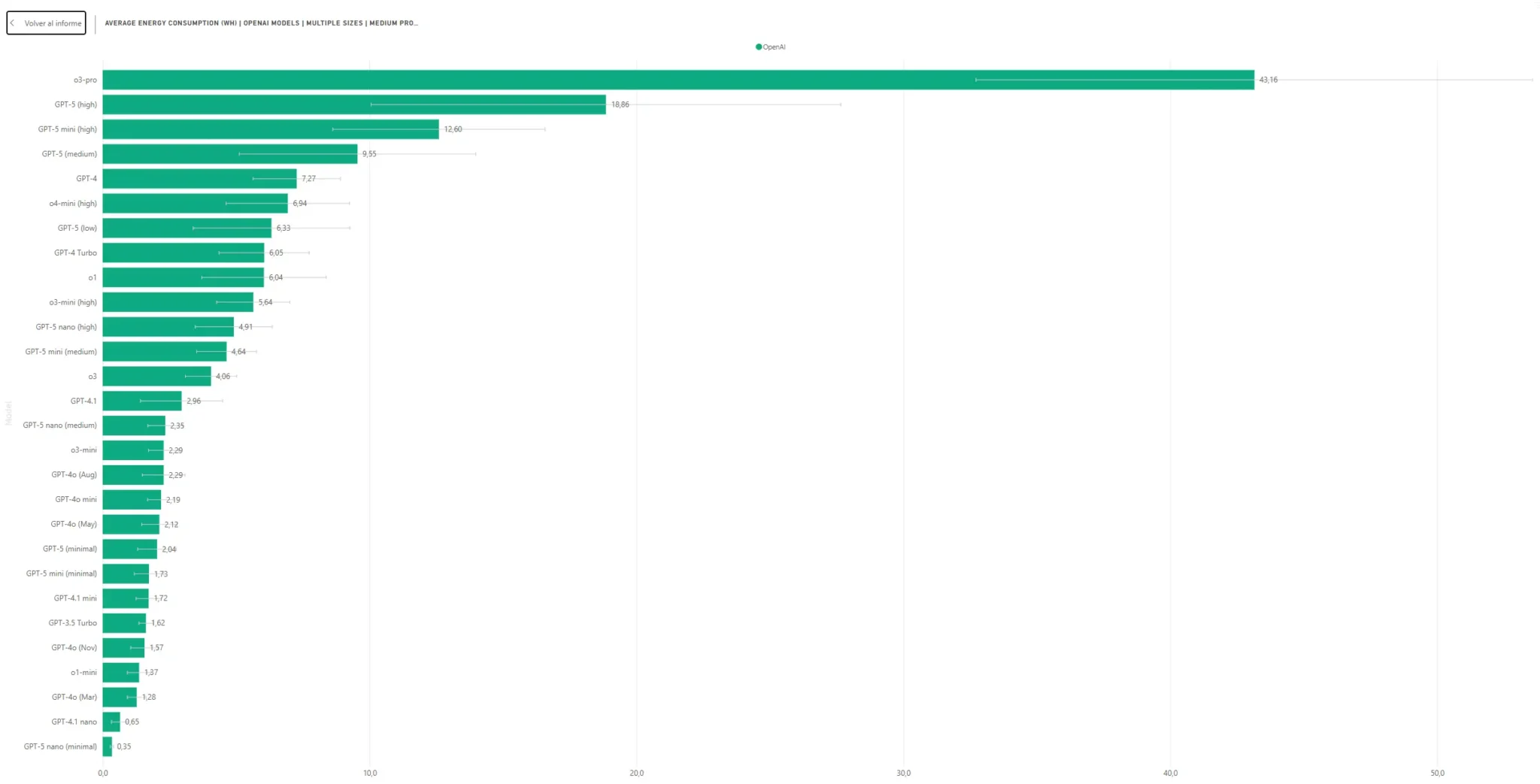
Task: Click the 12,60 data label
Action: point(453,129)
